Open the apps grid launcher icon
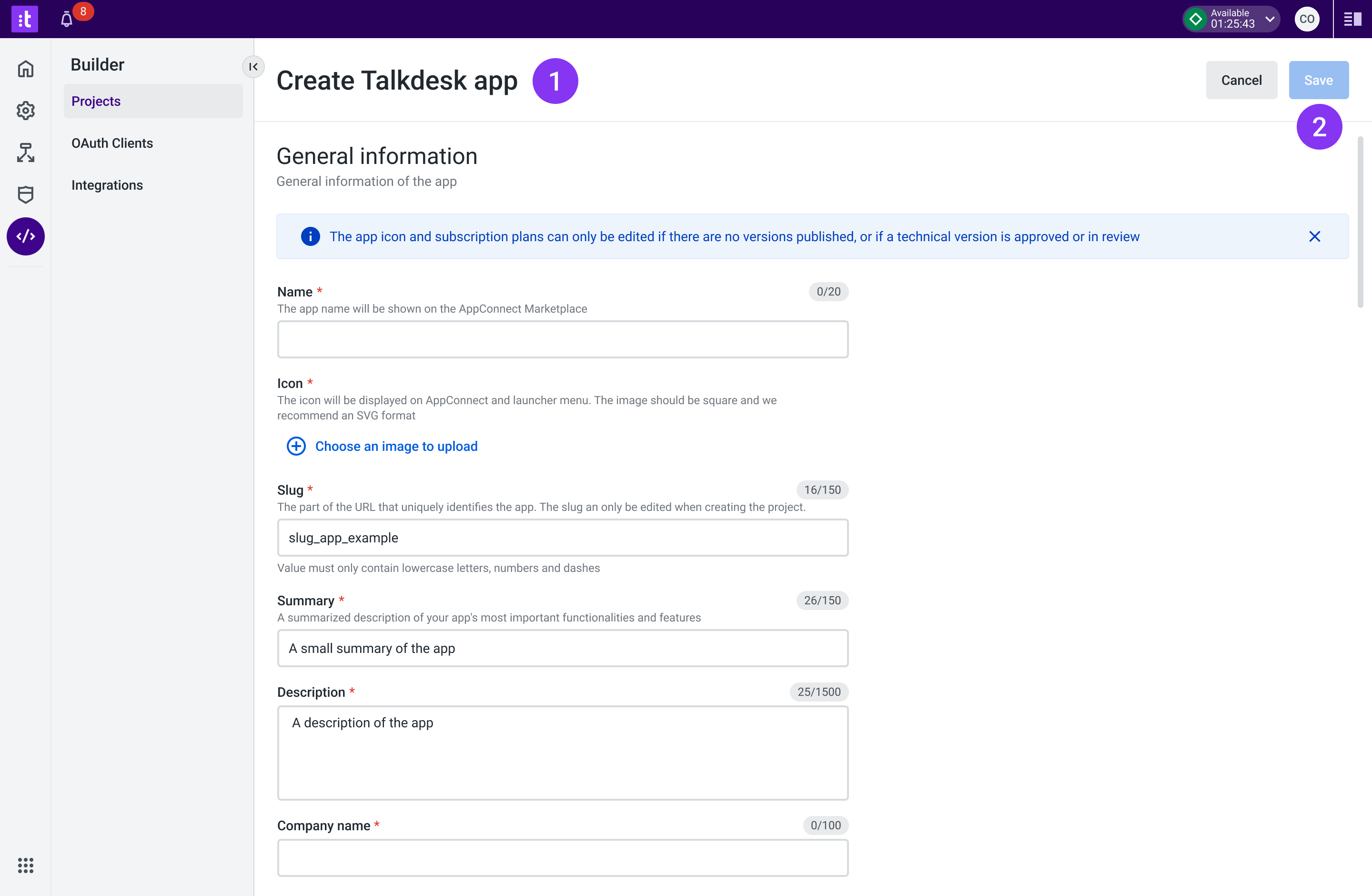1372x896 pixels. [x=25, y=865]
